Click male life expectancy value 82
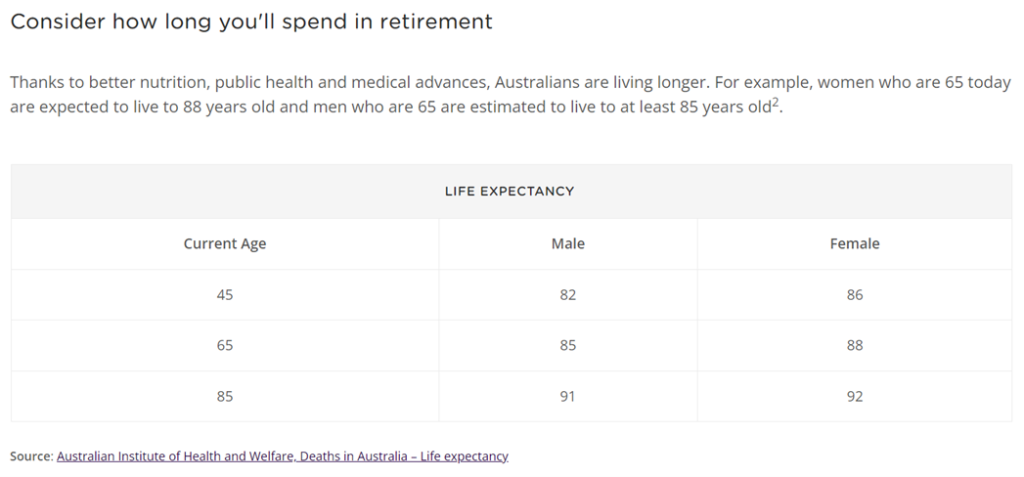 (568, 295)
